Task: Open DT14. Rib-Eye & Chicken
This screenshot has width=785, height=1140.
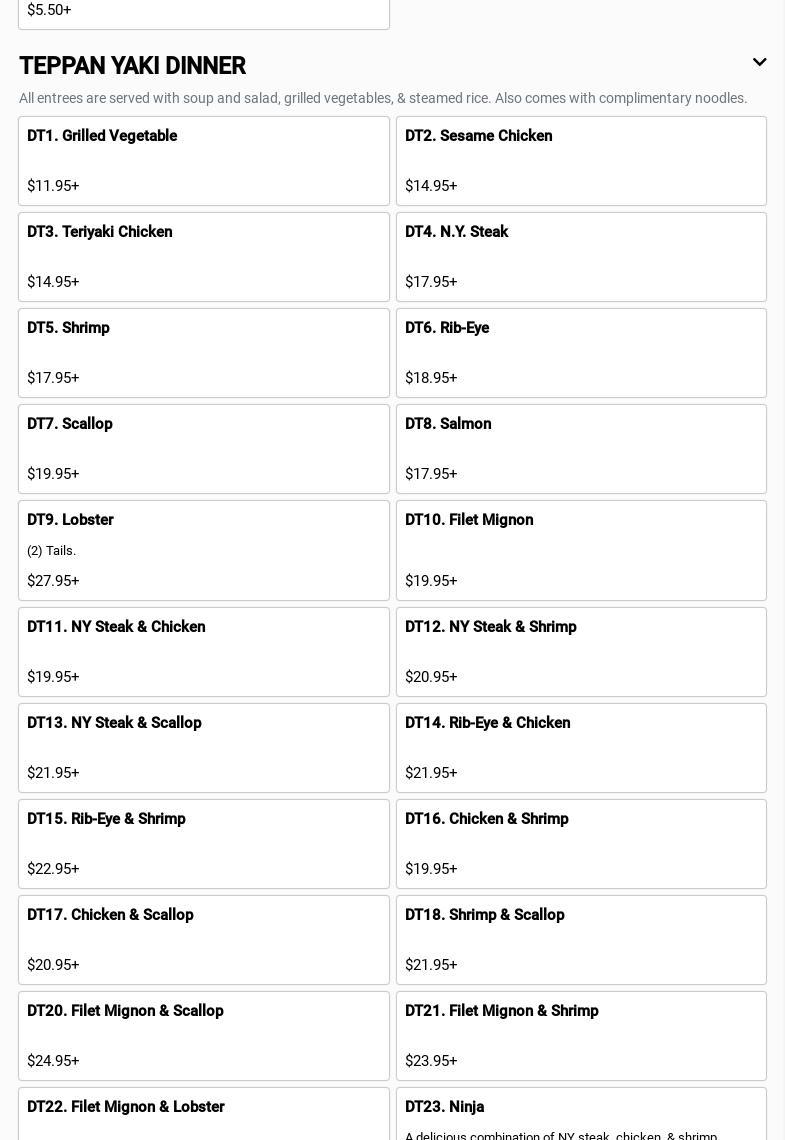Action: (581, 748)
